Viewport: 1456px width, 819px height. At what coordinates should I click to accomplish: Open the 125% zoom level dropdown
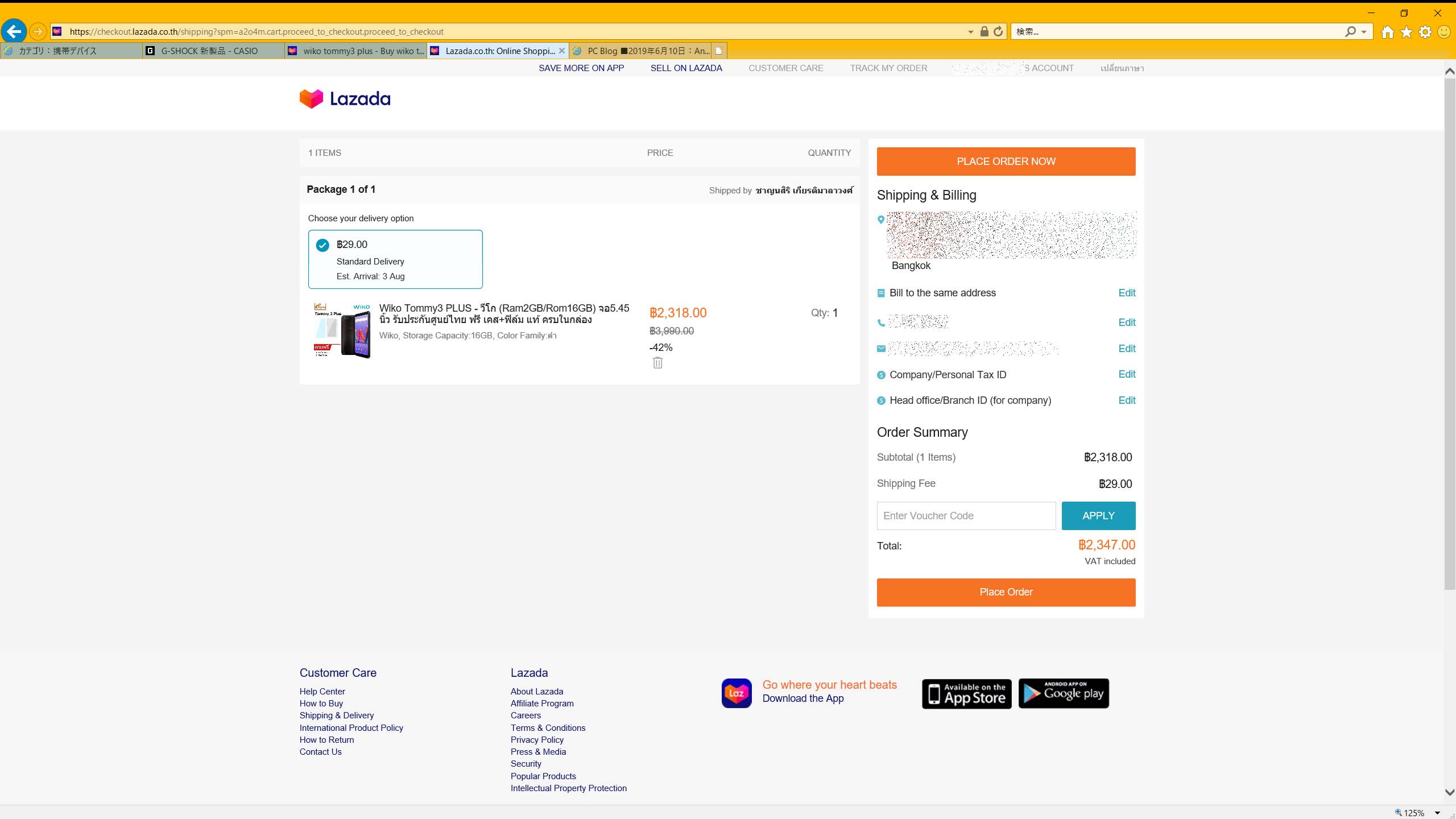pyautogui.click(x=1437, y=813)
